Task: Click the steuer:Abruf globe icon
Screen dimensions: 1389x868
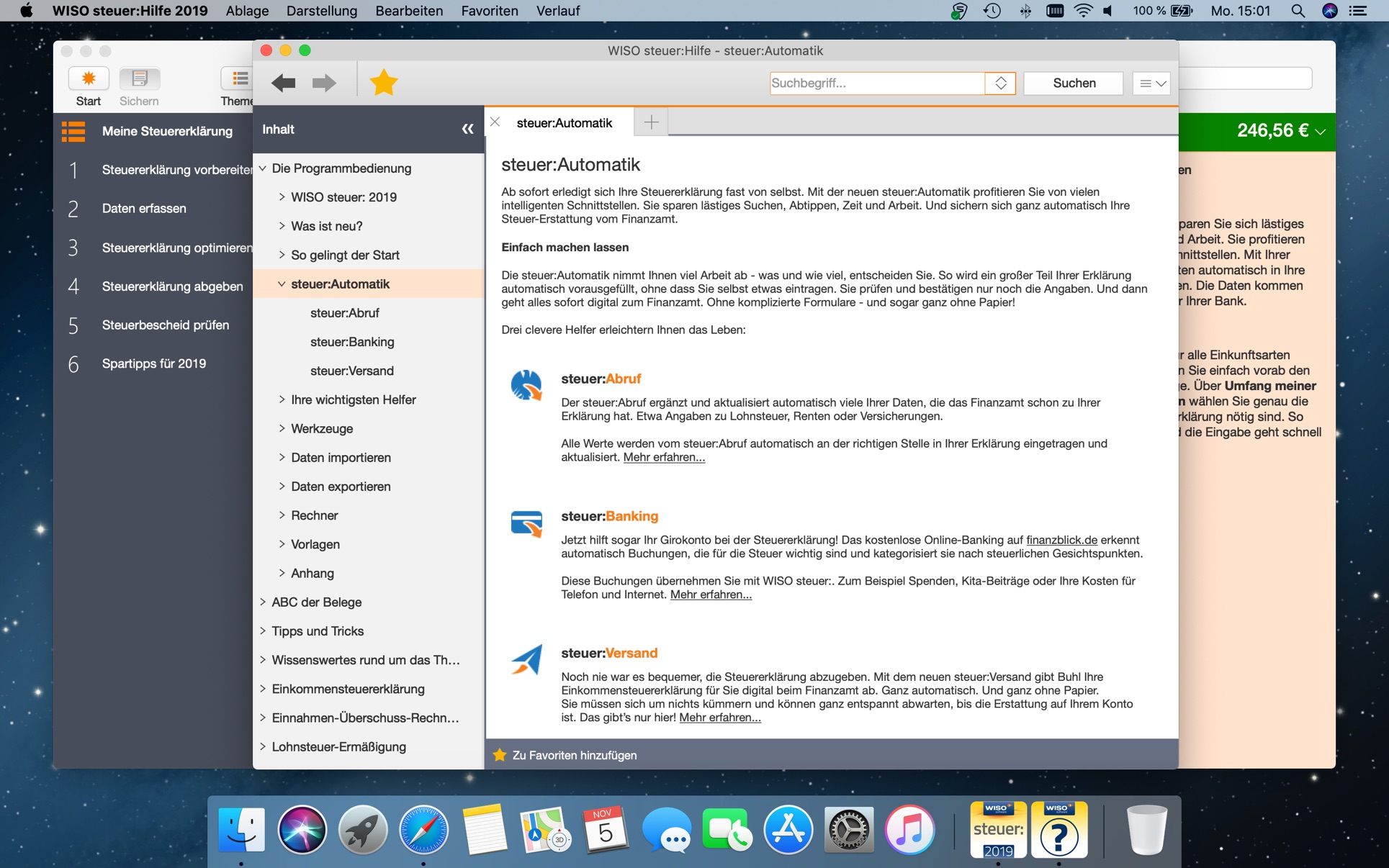Action: pos(526,385)
